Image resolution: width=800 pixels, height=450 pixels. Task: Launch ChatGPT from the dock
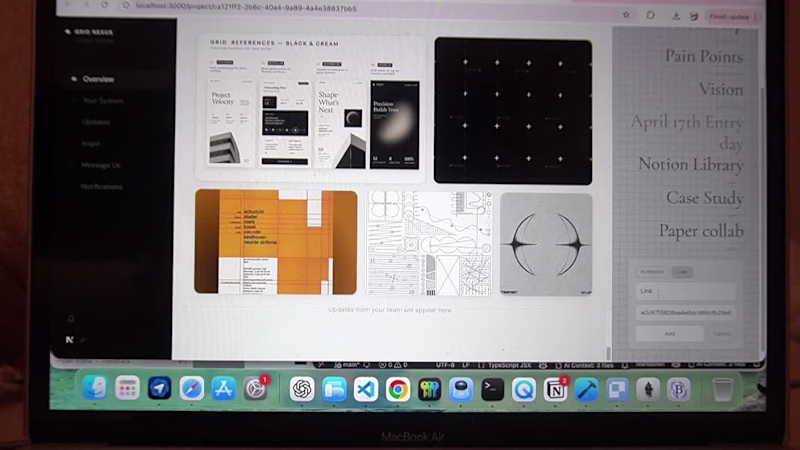tap(302, 389)
